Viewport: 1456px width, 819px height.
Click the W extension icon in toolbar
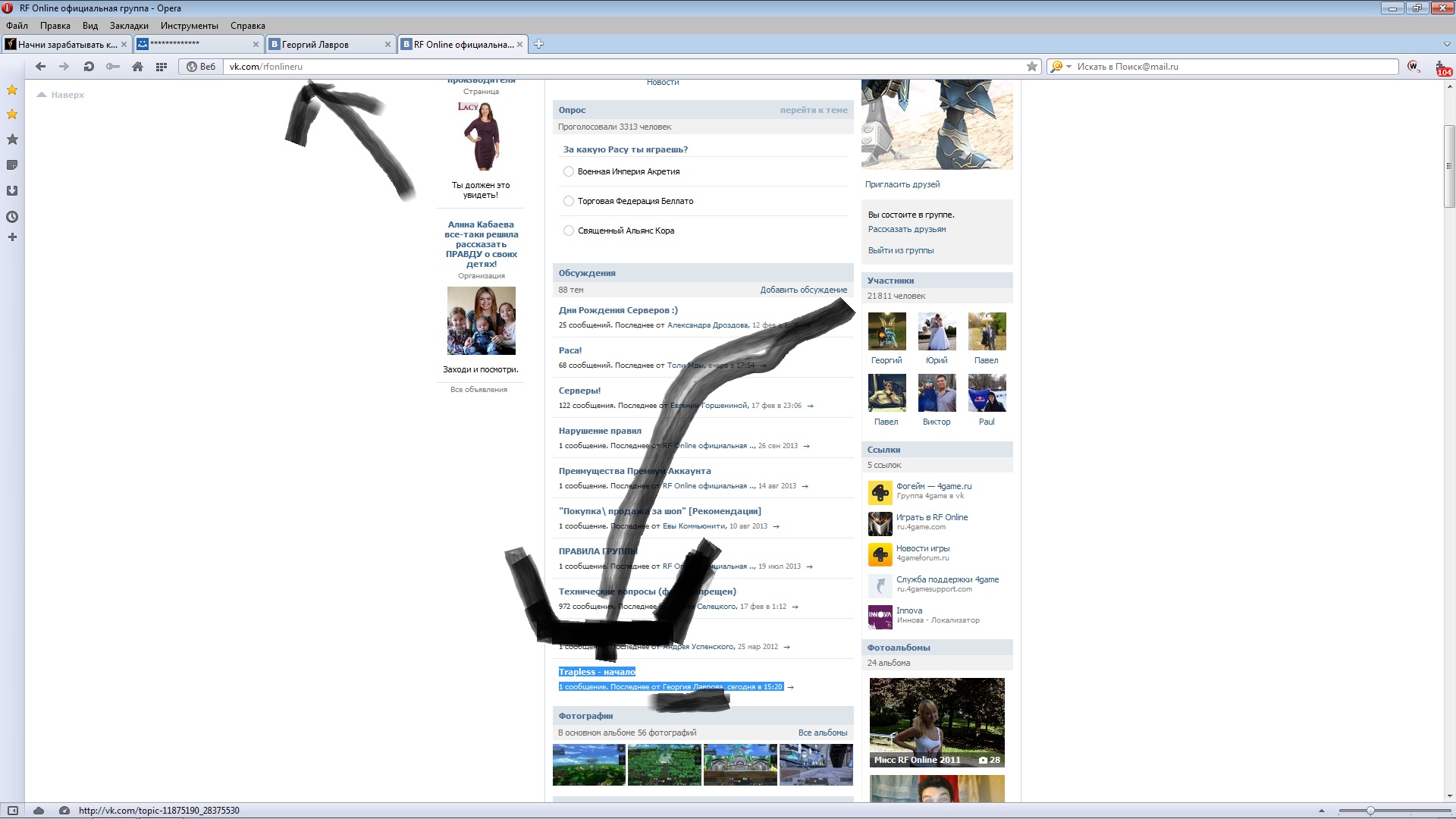(x=1414, y=67)
